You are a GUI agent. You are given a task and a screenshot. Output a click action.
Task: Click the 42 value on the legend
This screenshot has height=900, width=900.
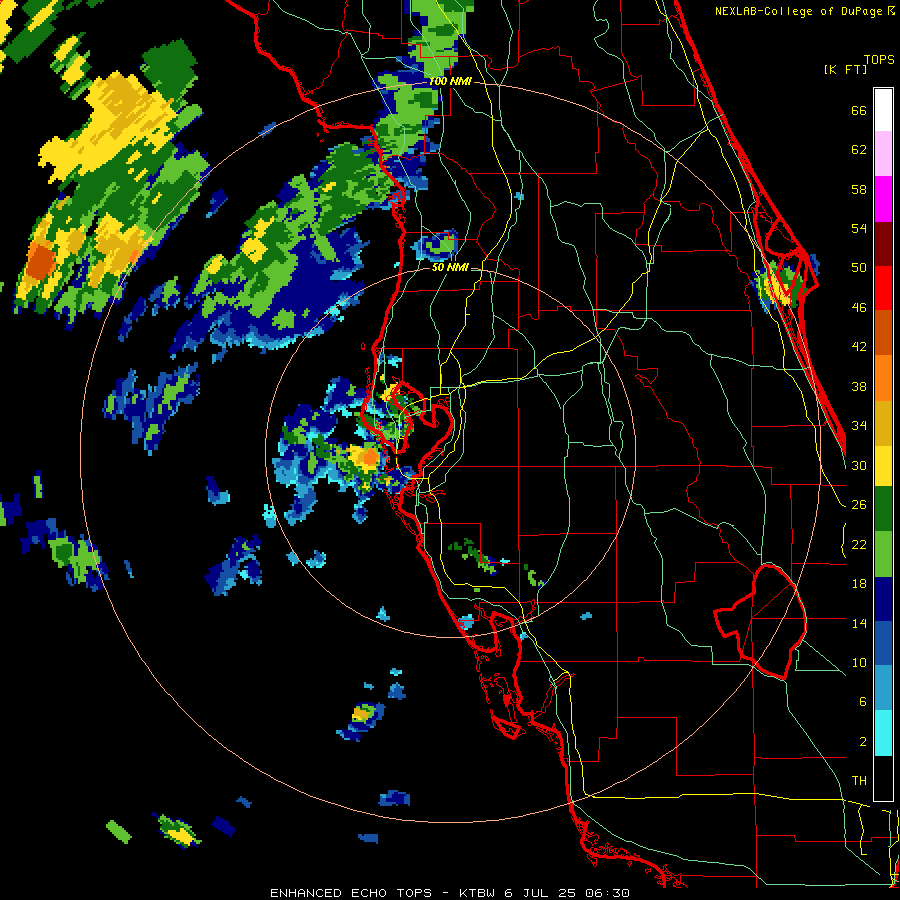pyautogui.click(x=859, y=347)
